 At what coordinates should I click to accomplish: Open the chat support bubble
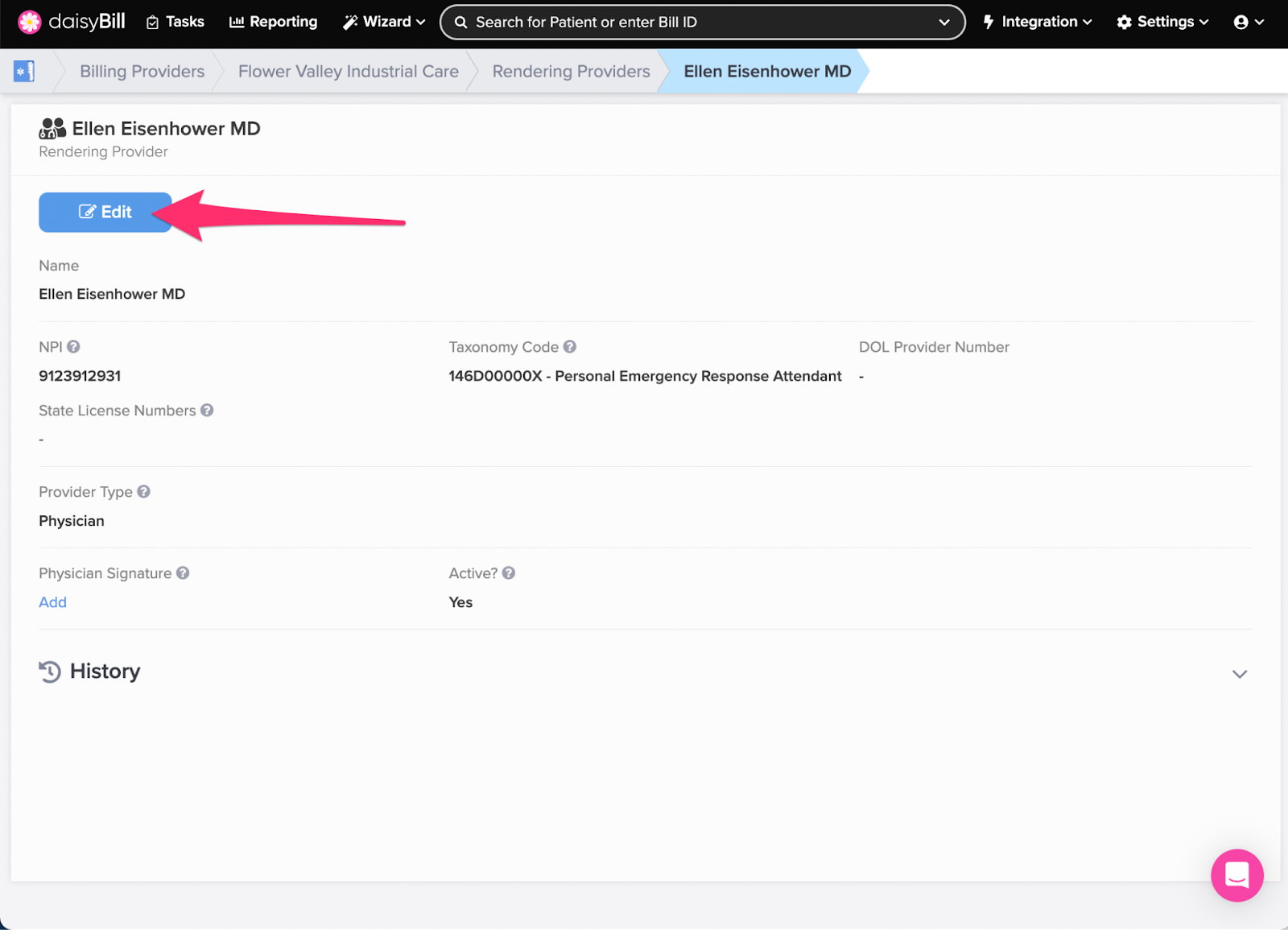point(1236,875)
